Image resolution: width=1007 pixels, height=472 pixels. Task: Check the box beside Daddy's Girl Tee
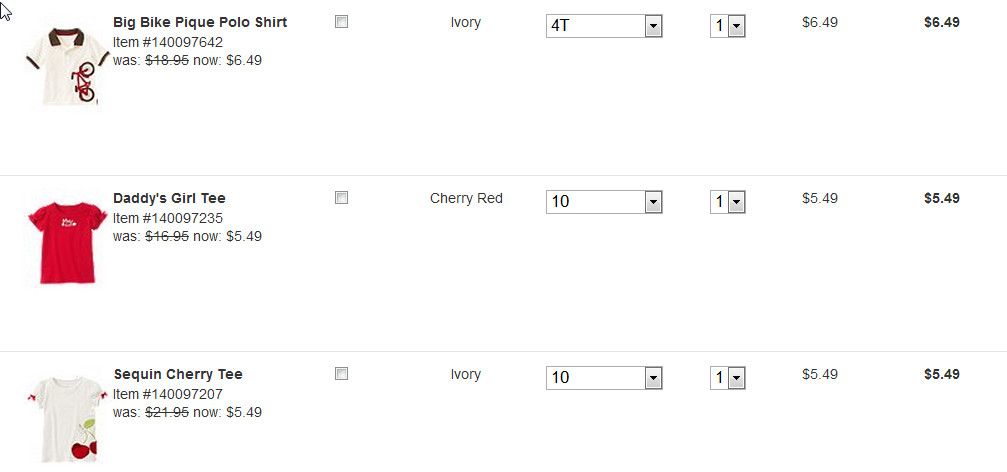click(x=341, y=198)
